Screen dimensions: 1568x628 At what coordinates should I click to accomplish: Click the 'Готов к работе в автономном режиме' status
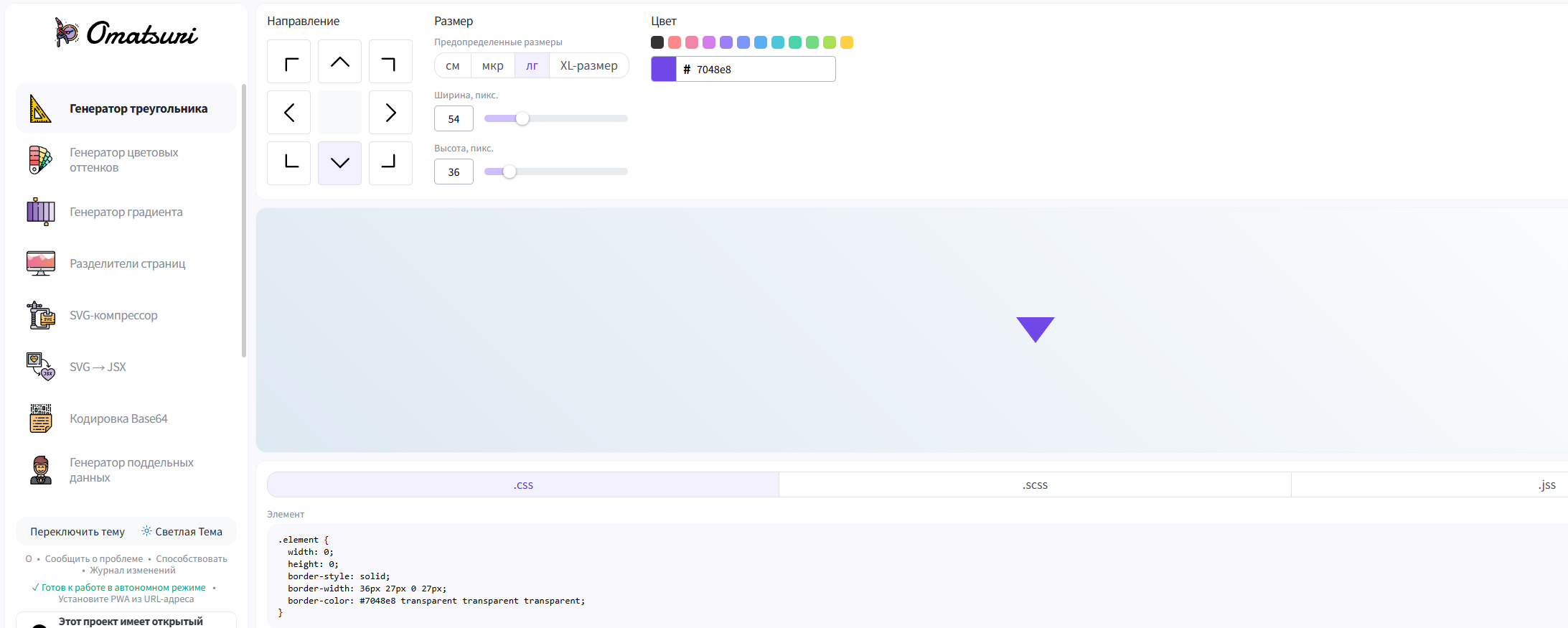(119, 588)
